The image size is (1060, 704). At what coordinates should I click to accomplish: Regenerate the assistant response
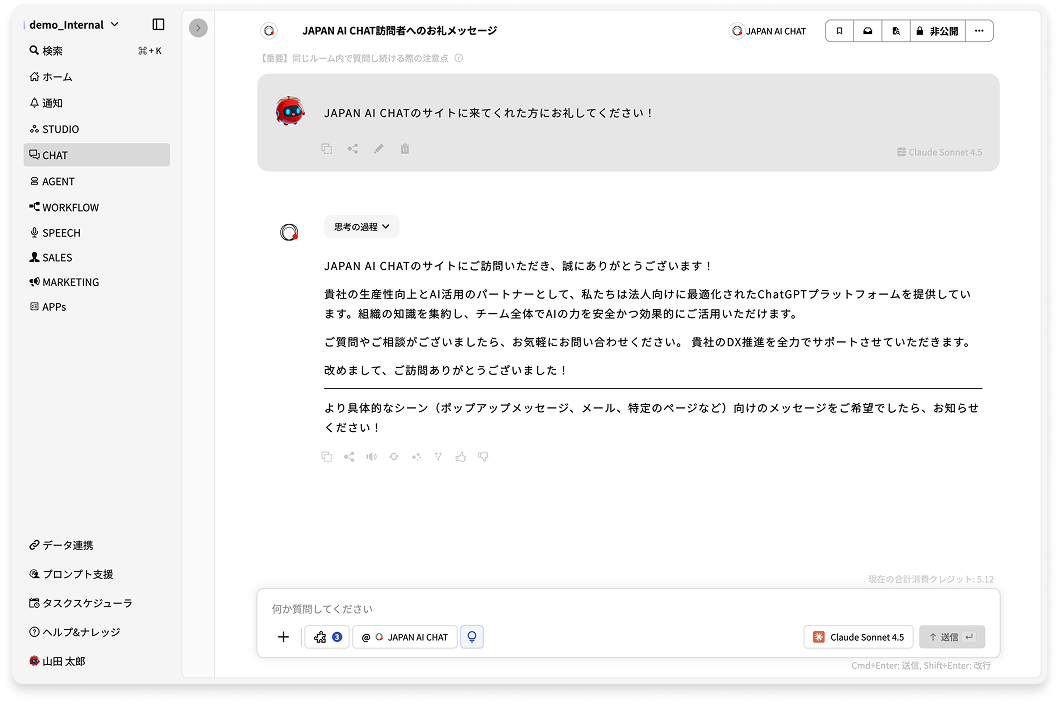pos(393,457)
